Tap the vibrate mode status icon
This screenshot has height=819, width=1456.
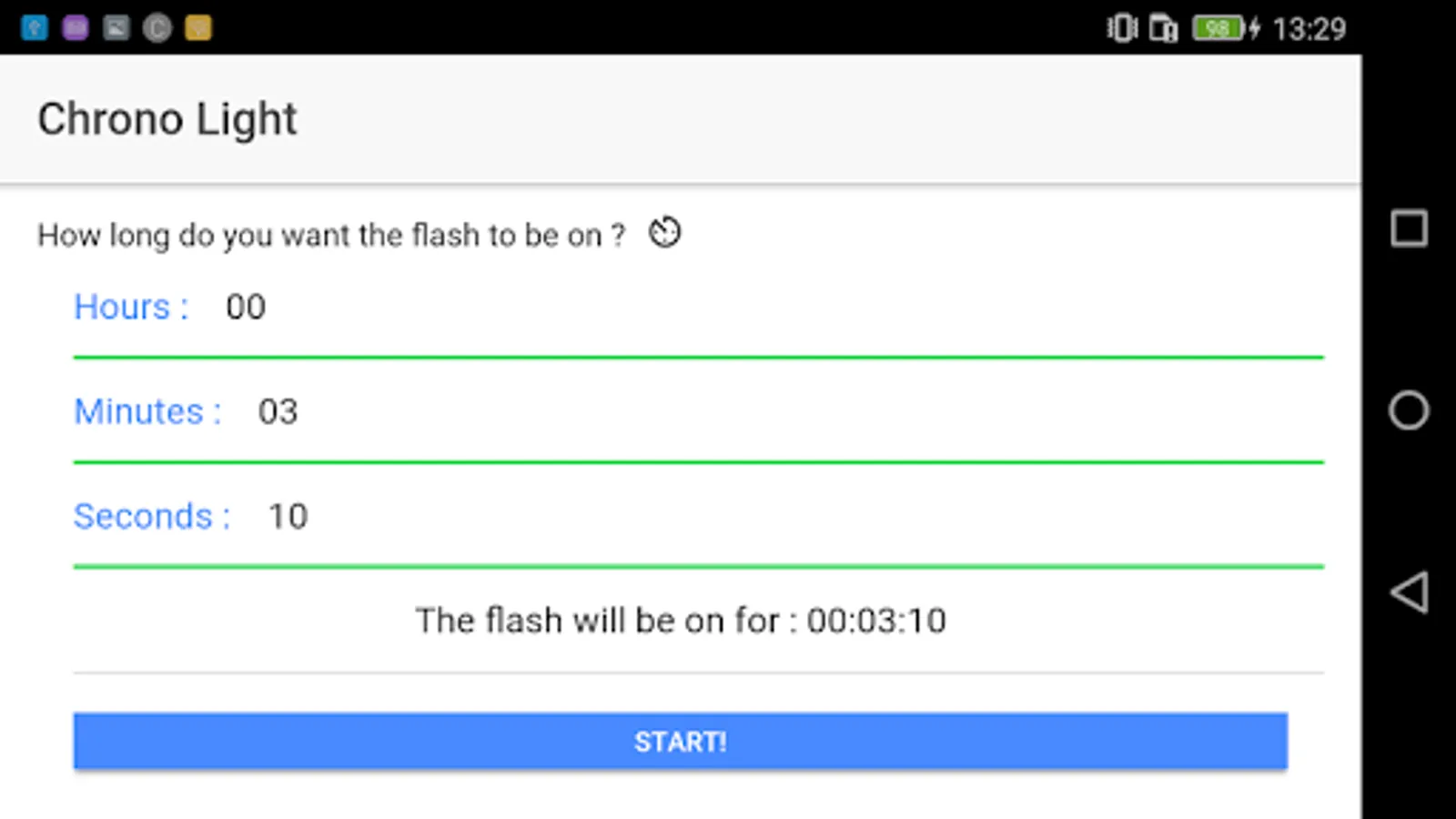[1122, 28]
